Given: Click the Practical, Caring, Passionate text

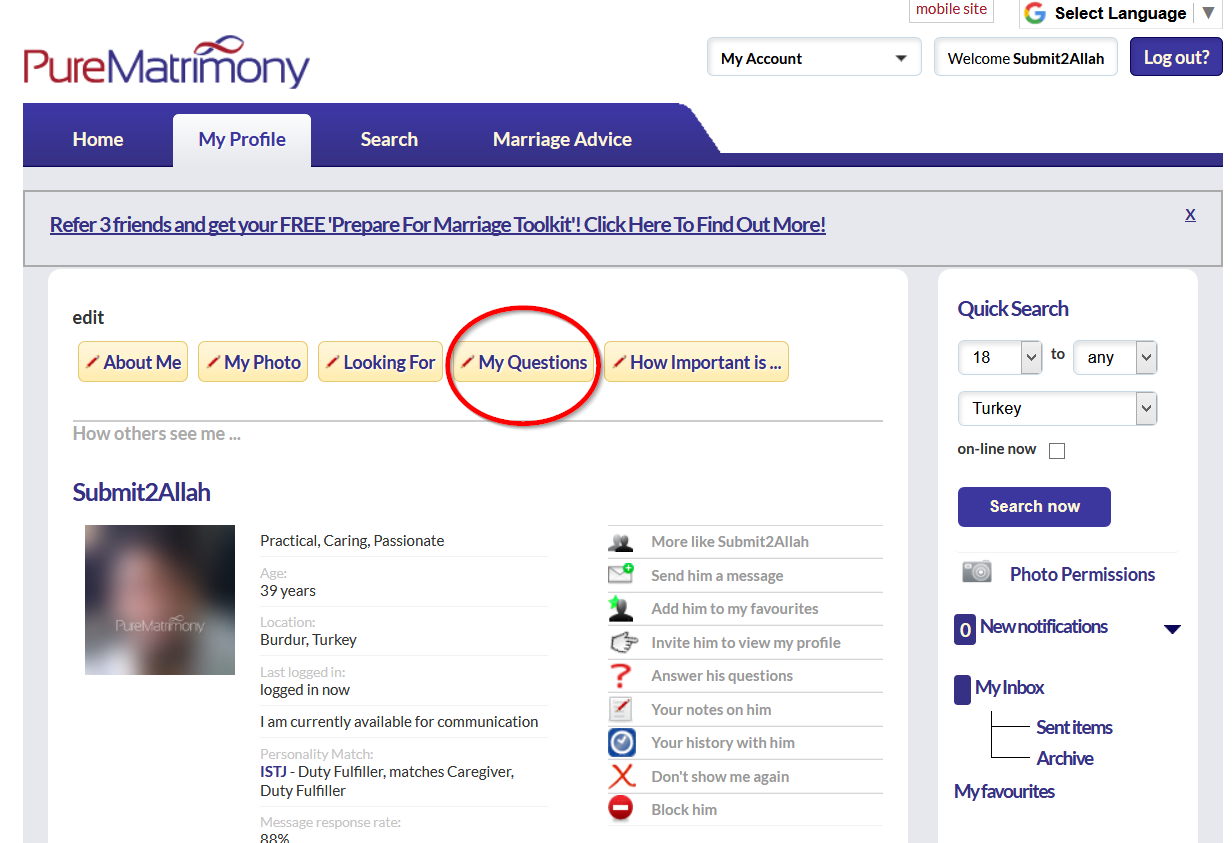Looking at the screenshot, I should click(x=352, y=540).
